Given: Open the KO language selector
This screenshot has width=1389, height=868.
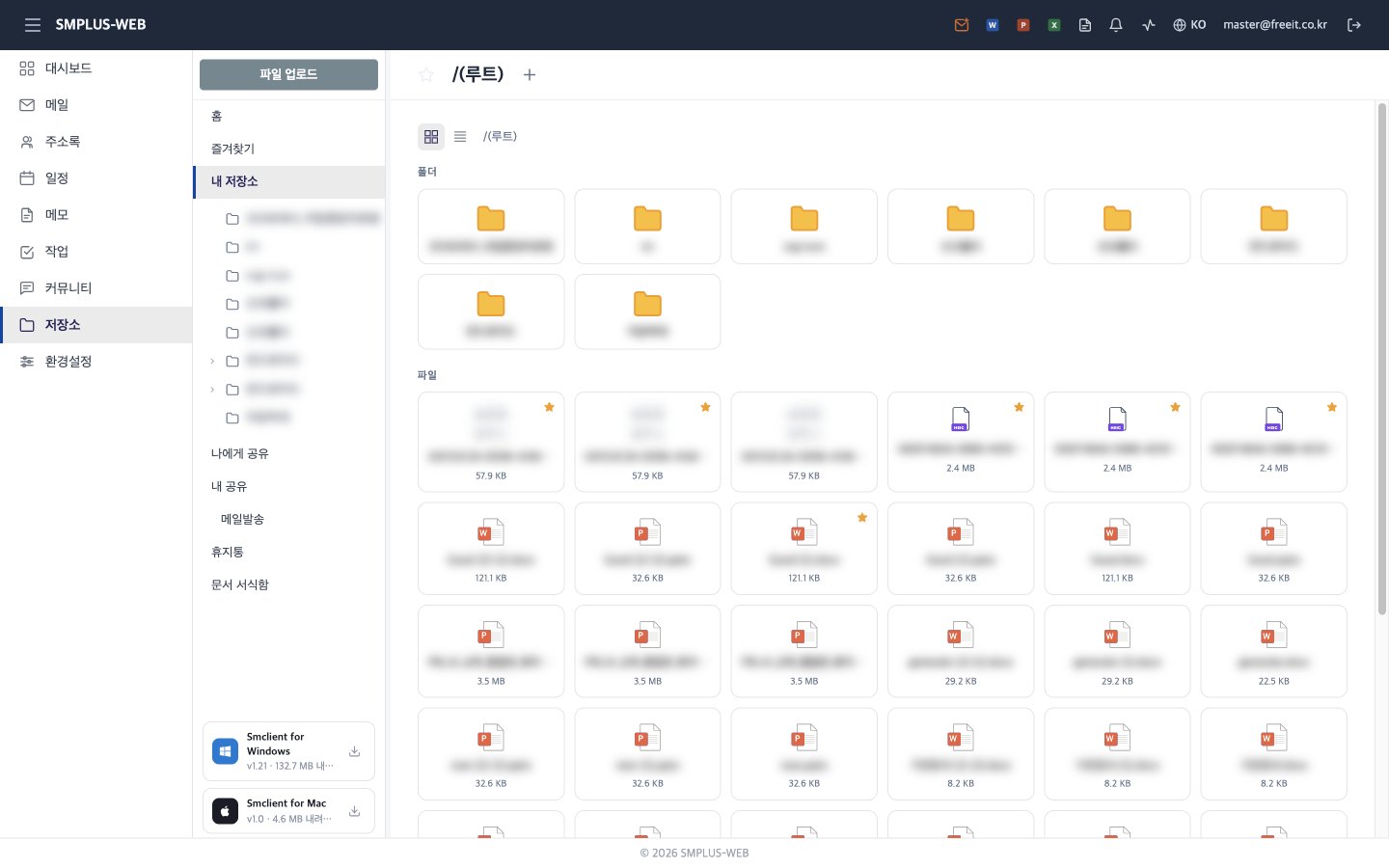Looking at the screenshot, I should 1189,25.
